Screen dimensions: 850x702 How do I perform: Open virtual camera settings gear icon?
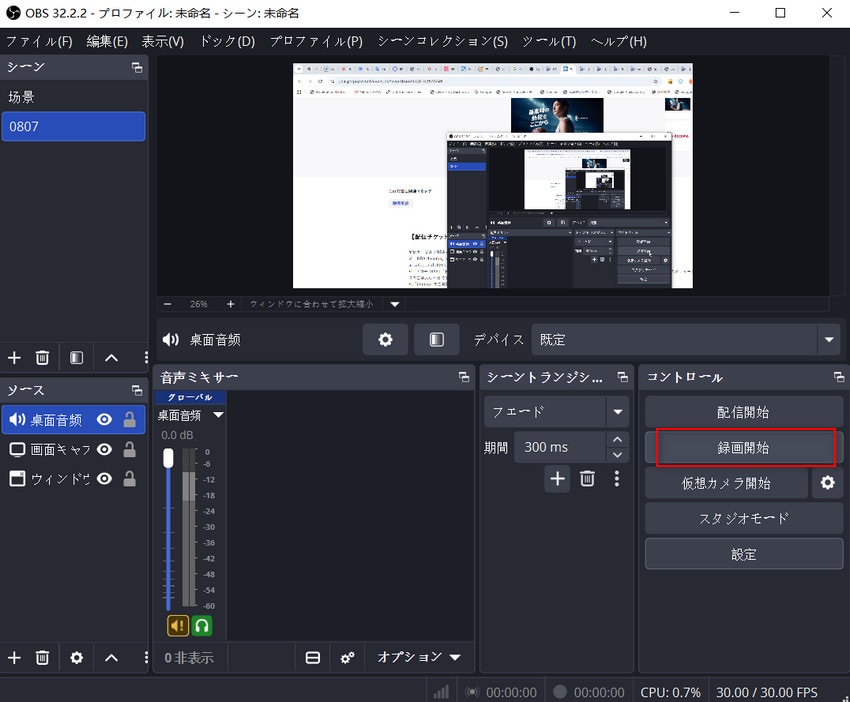(827, 482)
